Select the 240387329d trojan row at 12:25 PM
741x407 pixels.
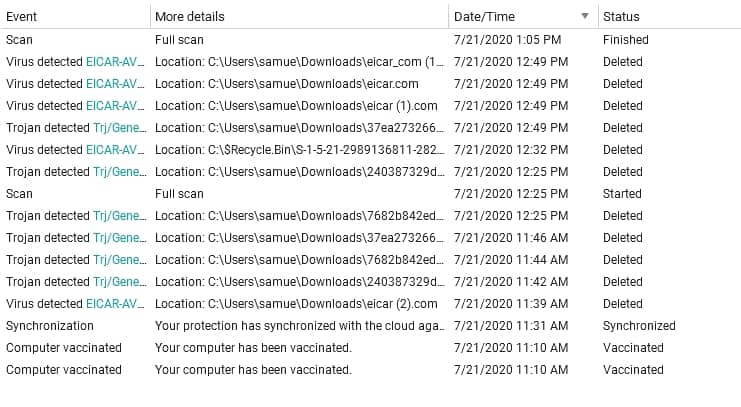370,172
